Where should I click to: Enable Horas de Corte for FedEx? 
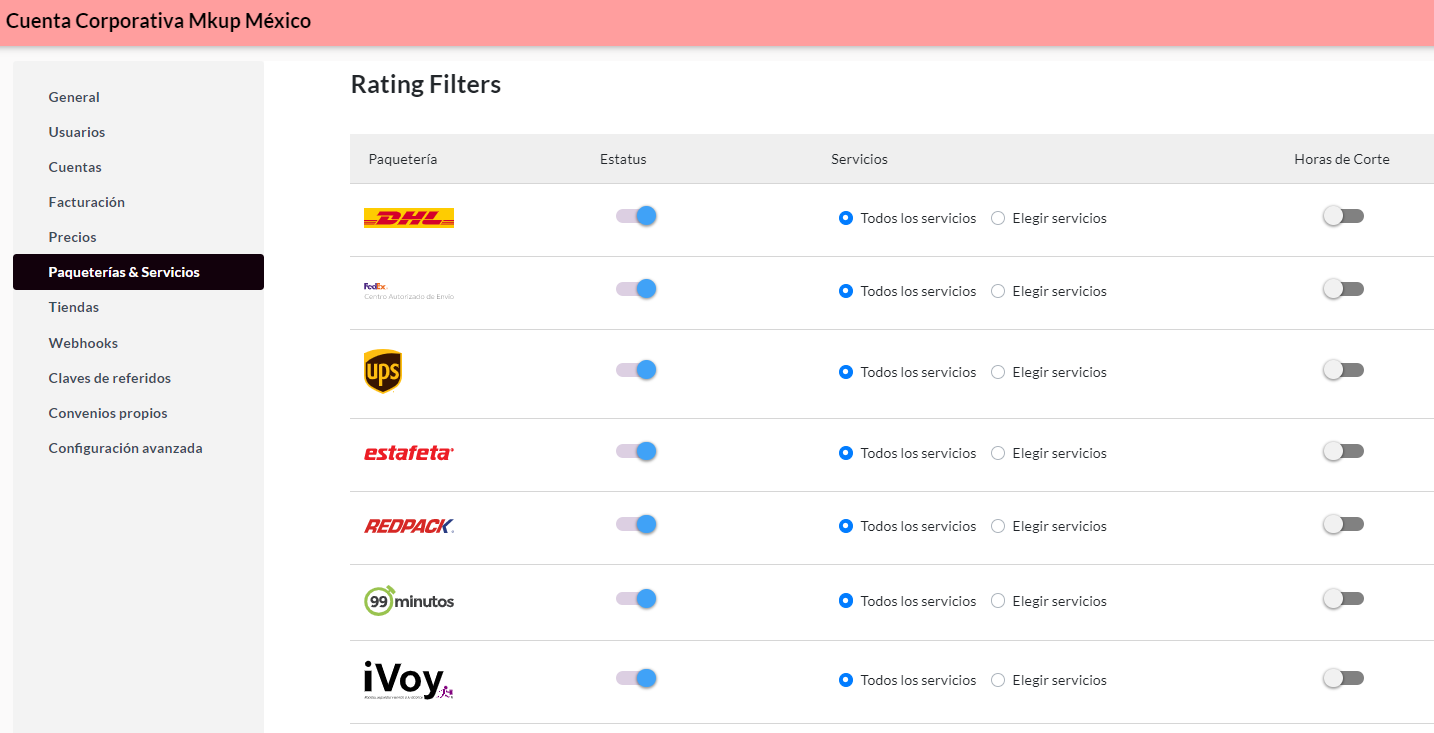pos(1343,289)
